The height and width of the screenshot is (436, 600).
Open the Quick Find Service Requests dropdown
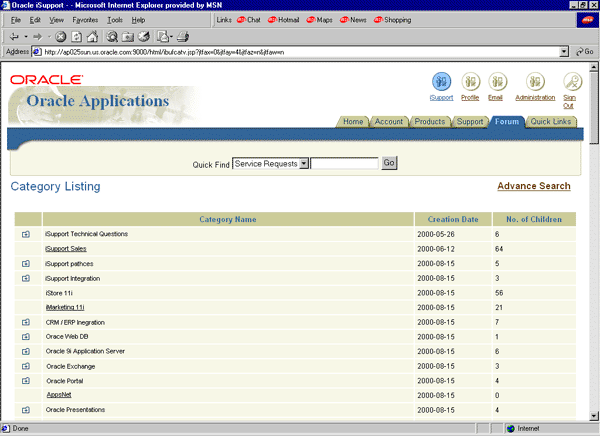[304, 163]
